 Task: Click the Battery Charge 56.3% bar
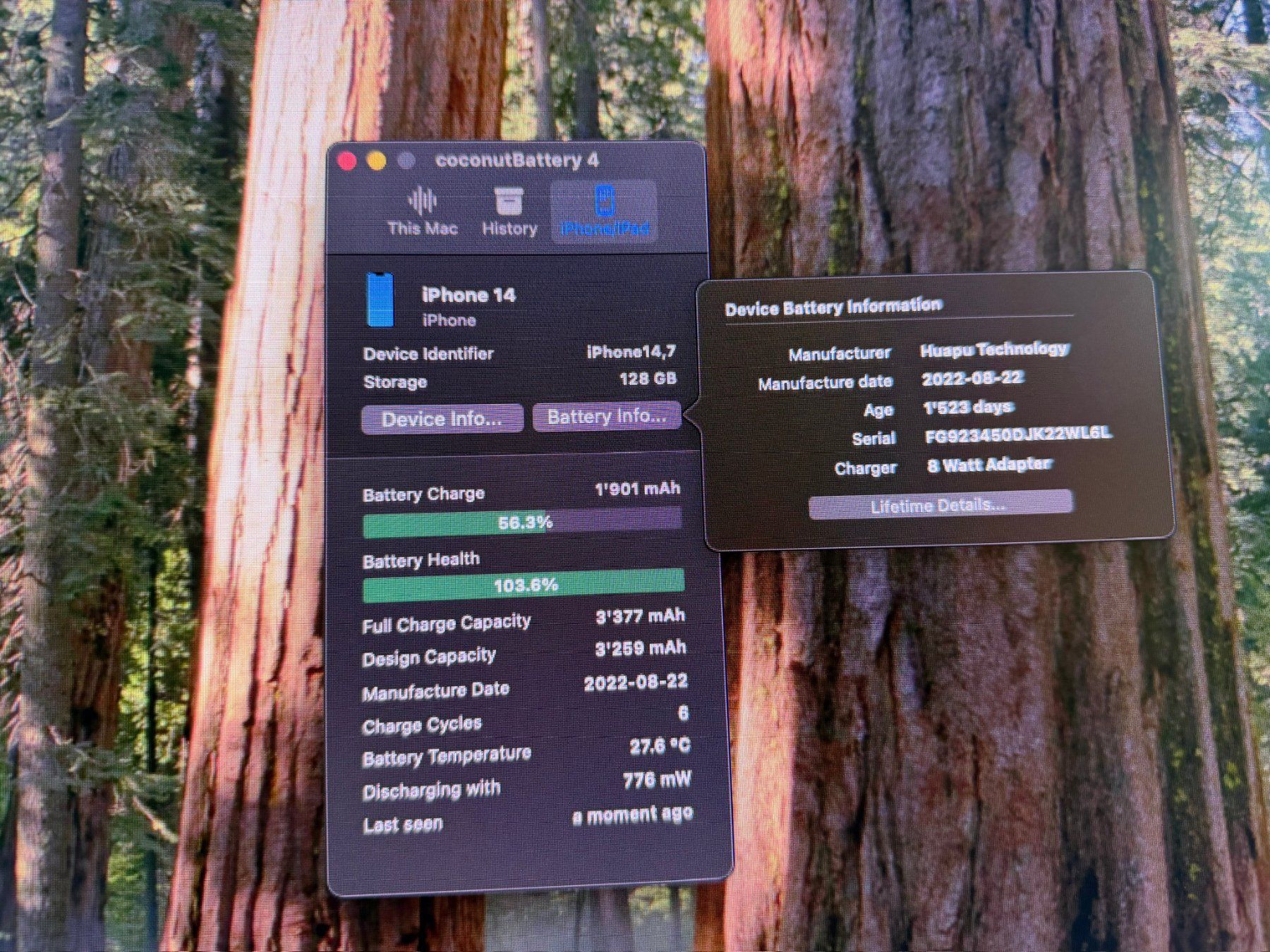coord(522,523)
